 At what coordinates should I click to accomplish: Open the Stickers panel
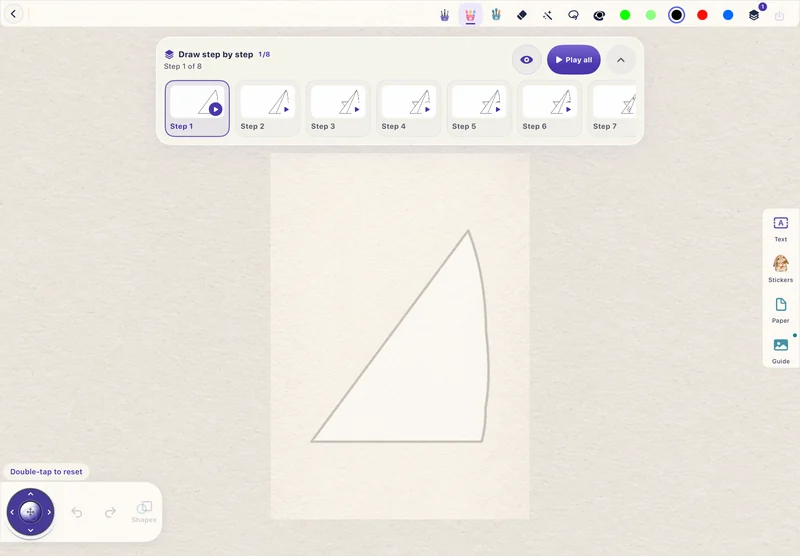pos(781,269)
